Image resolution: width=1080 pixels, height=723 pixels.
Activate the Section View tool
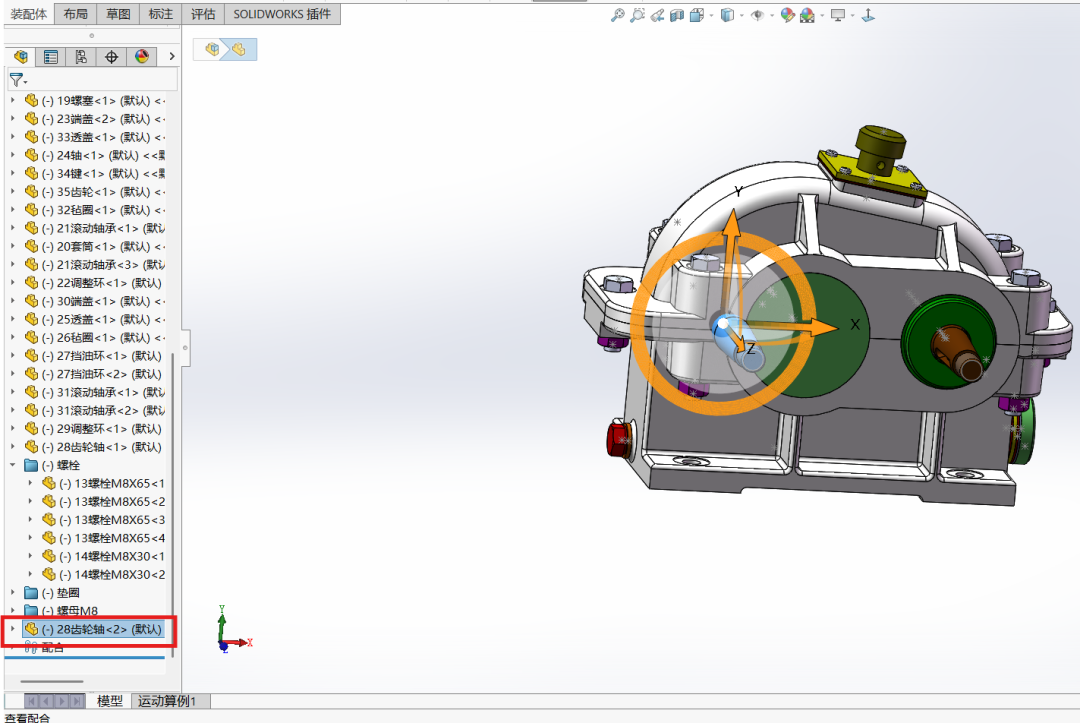point(677,15)
